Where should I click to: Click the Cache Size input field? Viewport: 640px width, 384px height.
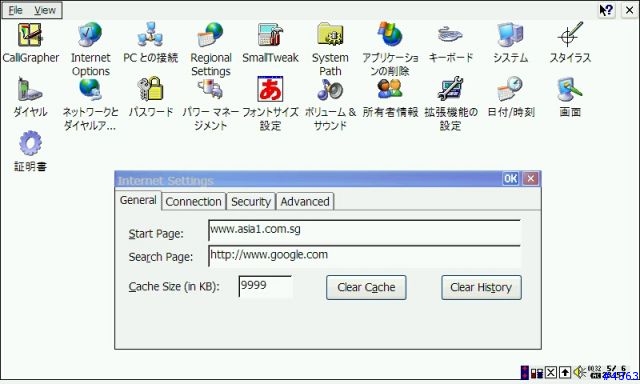point(265,286)
